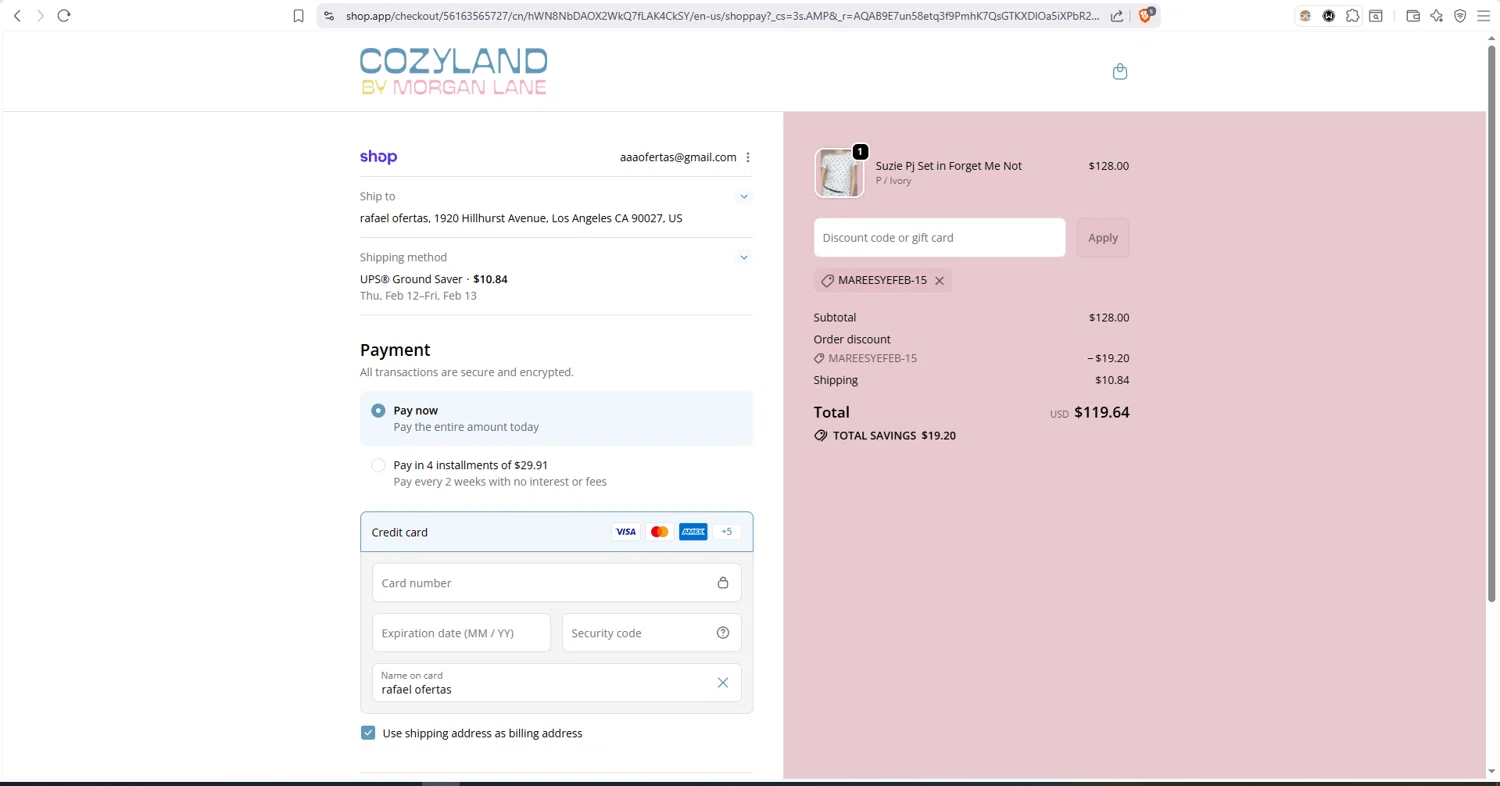Click the Mastercard logo
This screenshot has height=786, width=1500.
point(659,532)
